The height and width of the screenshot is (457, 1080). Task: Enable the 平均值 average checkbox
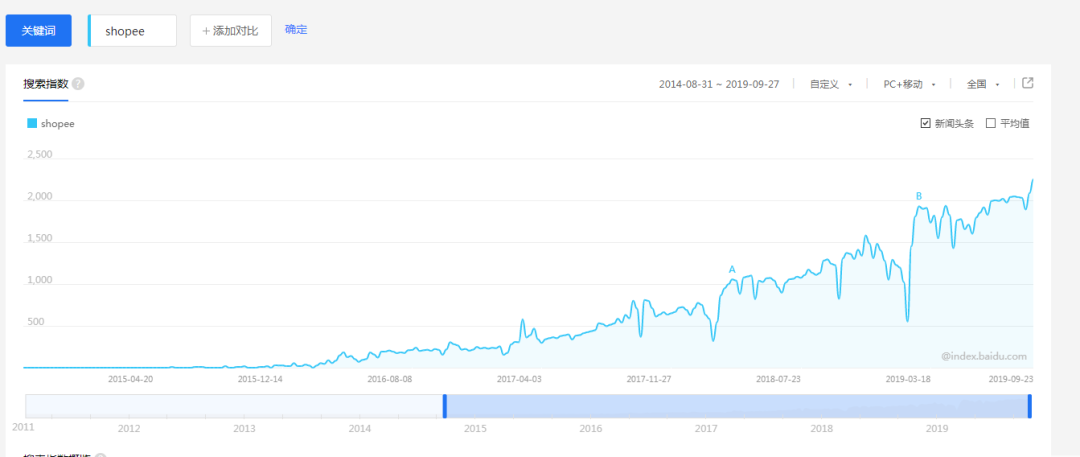click(991, 123)
